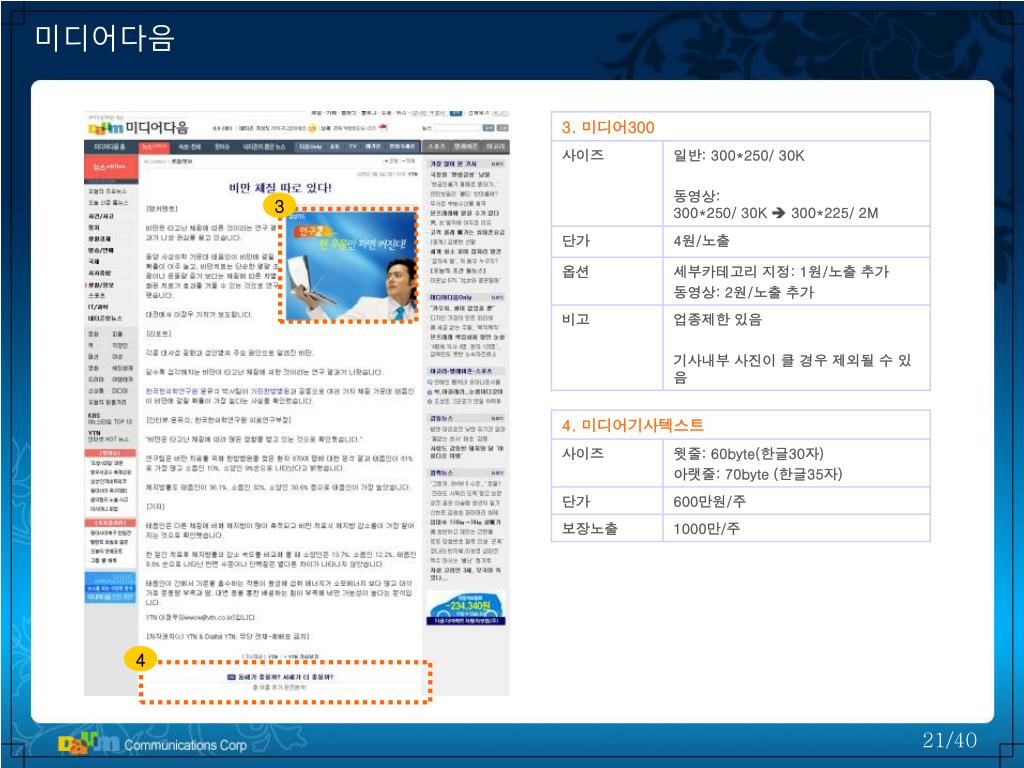Click the heading 4. 미디어기사텍스트

tap(633, 426)
